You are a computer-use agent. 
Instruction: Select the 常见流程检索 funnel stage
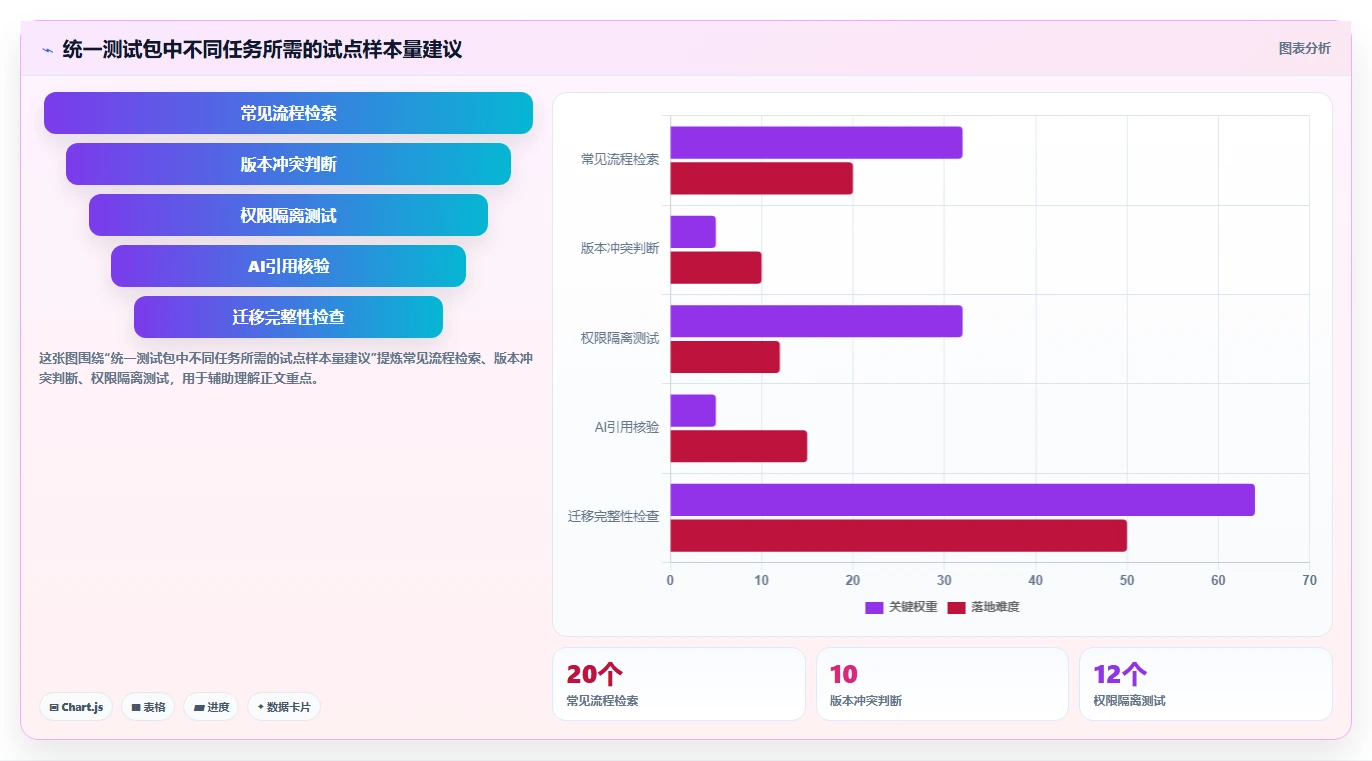(288, 113)
